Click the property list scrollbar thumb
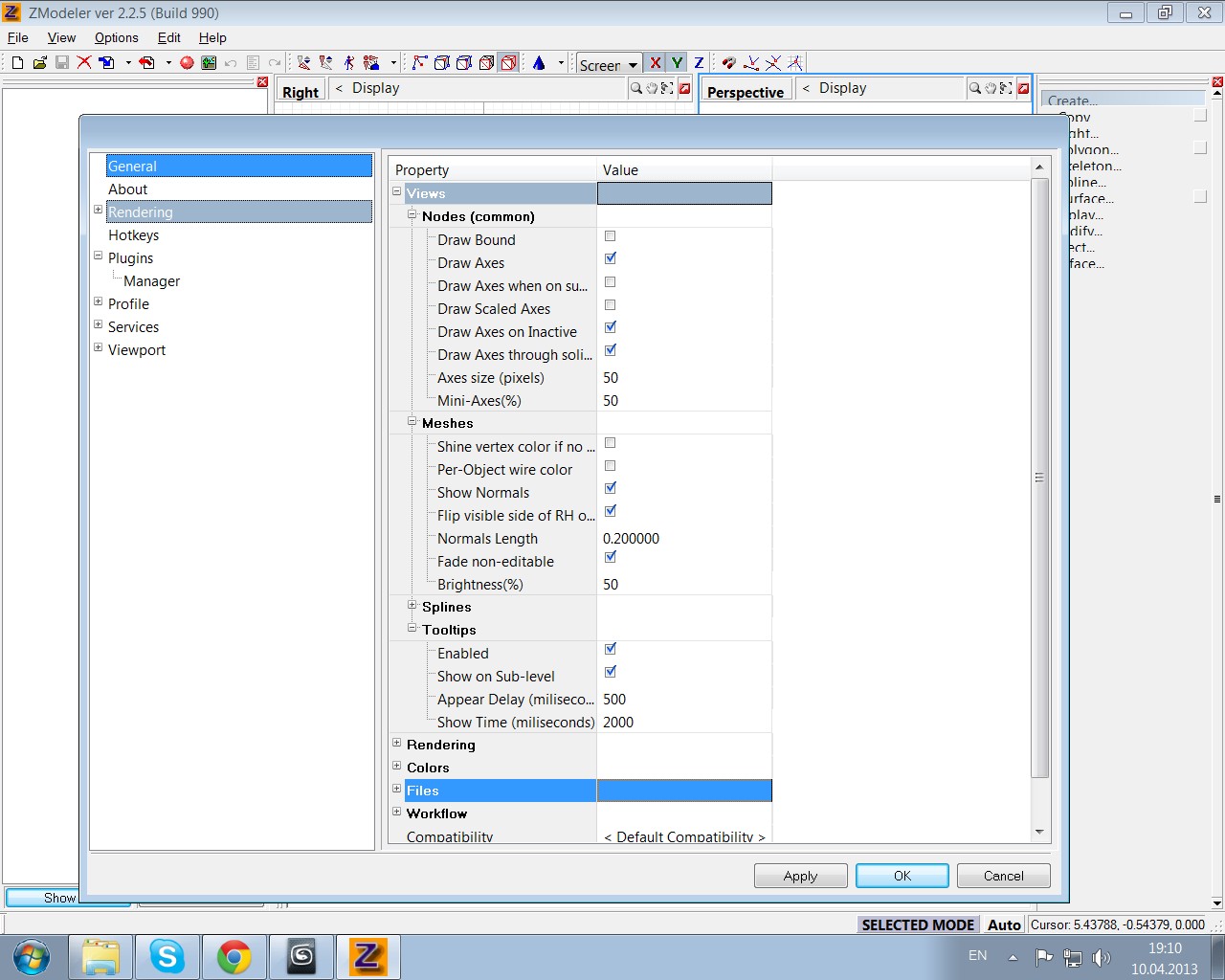Screen dimensions: 1225x980 click(x=1039, y=478)
